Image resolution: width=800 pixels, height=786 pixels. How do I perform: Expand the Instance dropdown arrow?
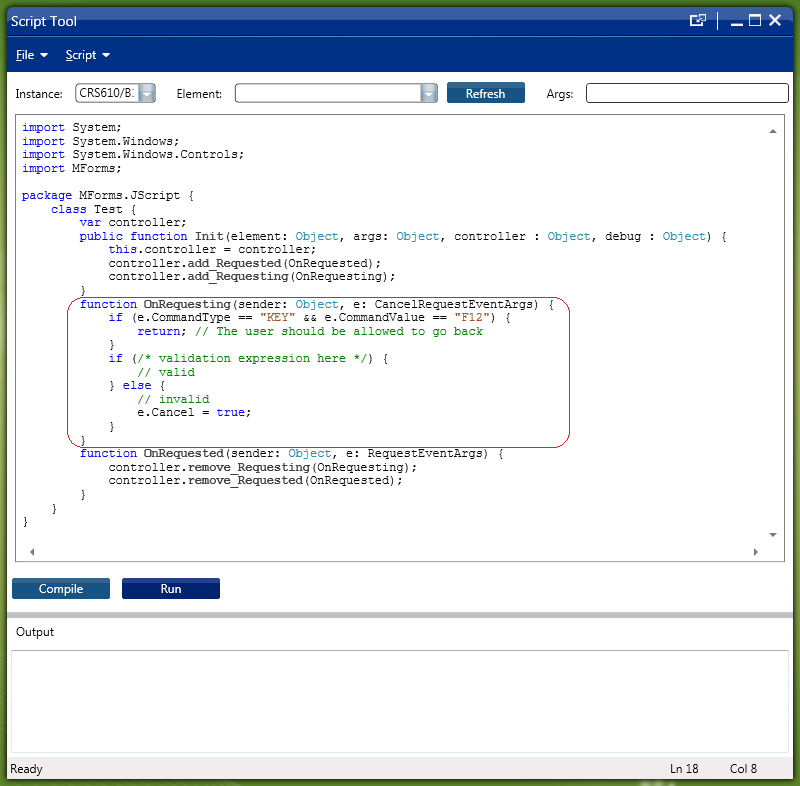[x=146, y=93]
